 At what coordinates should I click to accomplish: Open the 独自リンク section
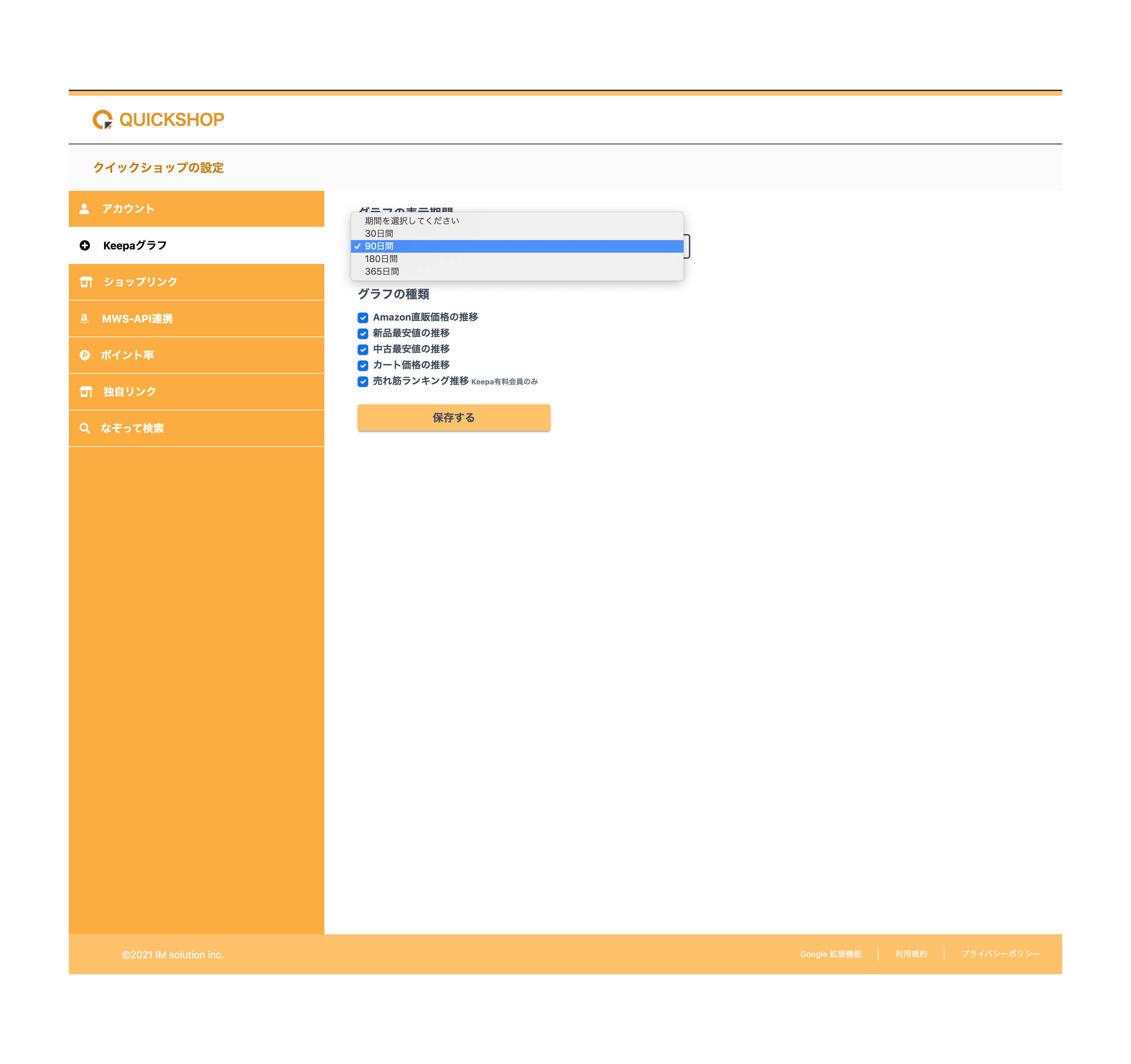pos(196,392)
